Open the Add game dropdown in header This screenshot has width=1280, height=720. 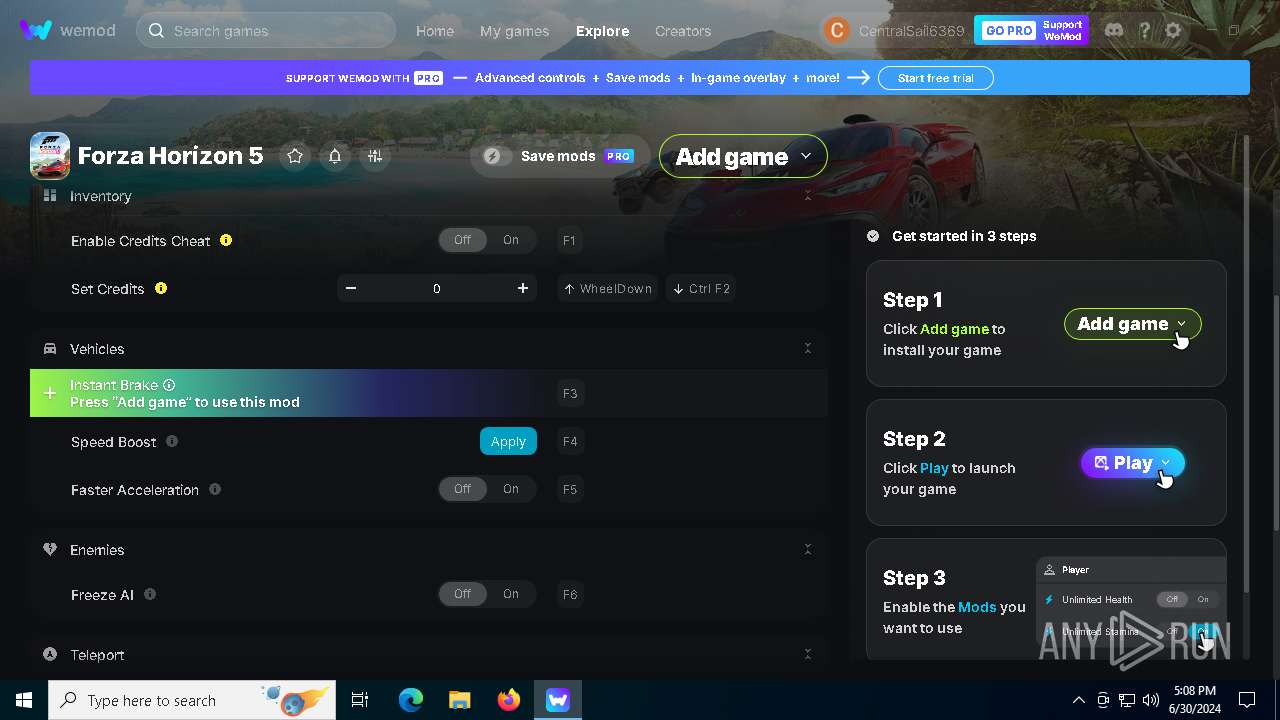[743, 156]
